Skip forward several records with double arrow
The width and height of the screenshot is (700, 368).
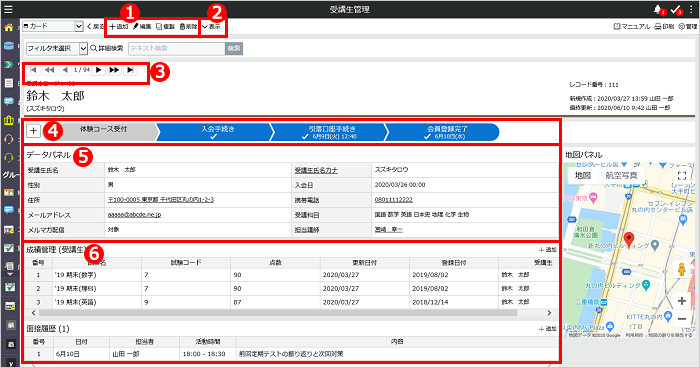coord(114,70)
